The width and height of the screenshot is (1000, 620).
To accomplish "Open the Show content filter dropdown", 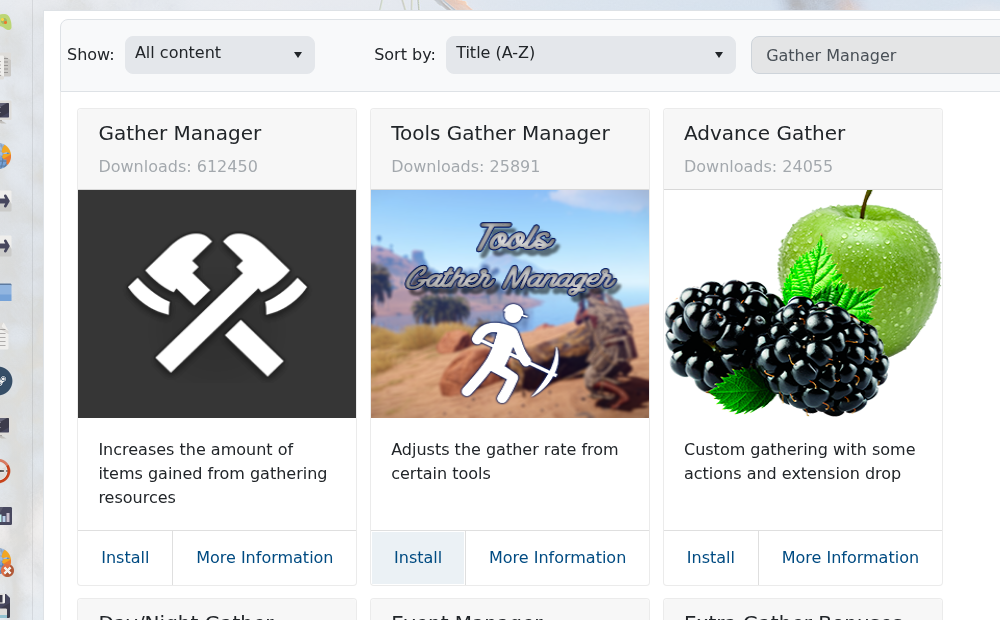I will [x=219, y=54].
